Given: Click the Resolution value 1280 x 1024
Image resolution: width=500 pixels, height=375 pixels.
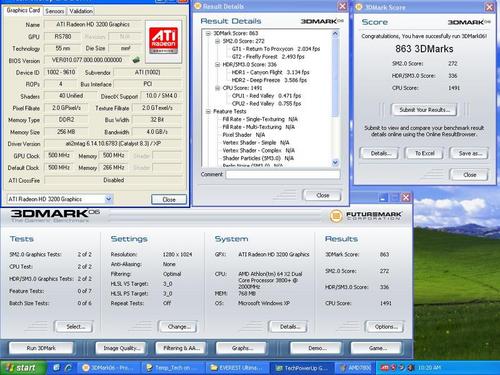Looking at the screenshot, I should (177, 254).
